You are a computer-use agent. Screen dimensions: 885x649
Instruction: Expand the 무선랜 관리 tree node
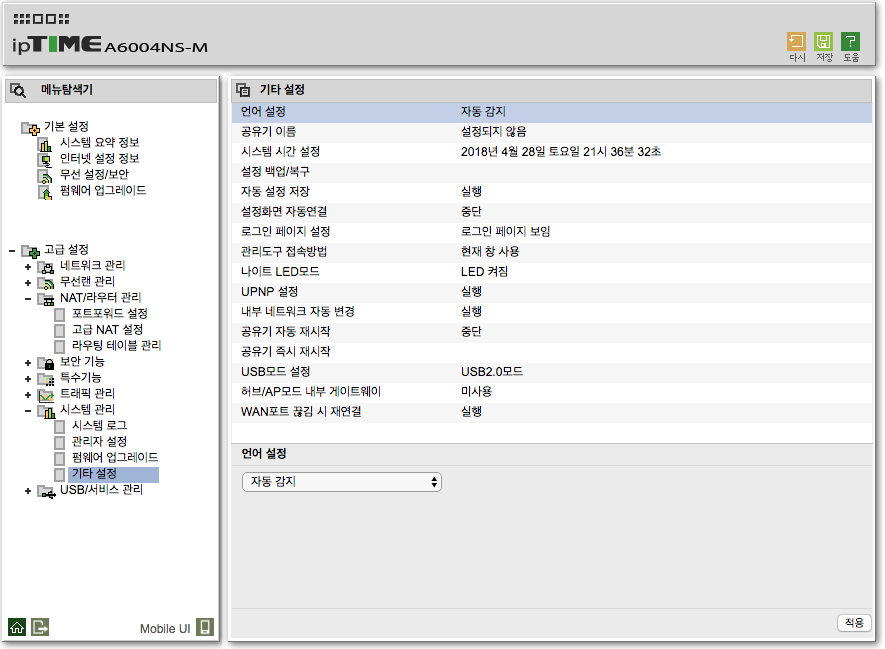[x=28, y=283]
